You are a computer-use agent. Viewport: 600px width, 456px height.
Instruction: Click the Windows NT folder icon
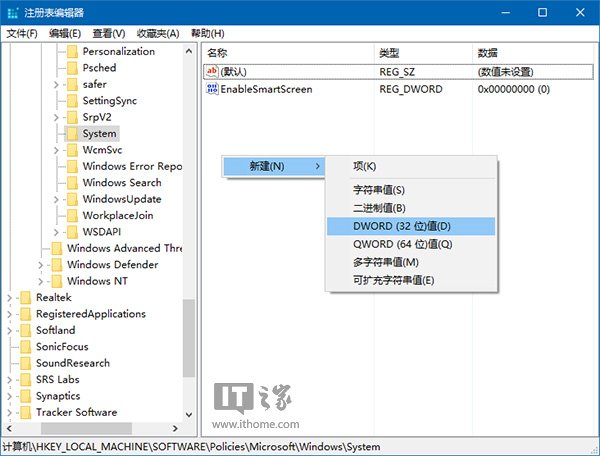[57, 281]
